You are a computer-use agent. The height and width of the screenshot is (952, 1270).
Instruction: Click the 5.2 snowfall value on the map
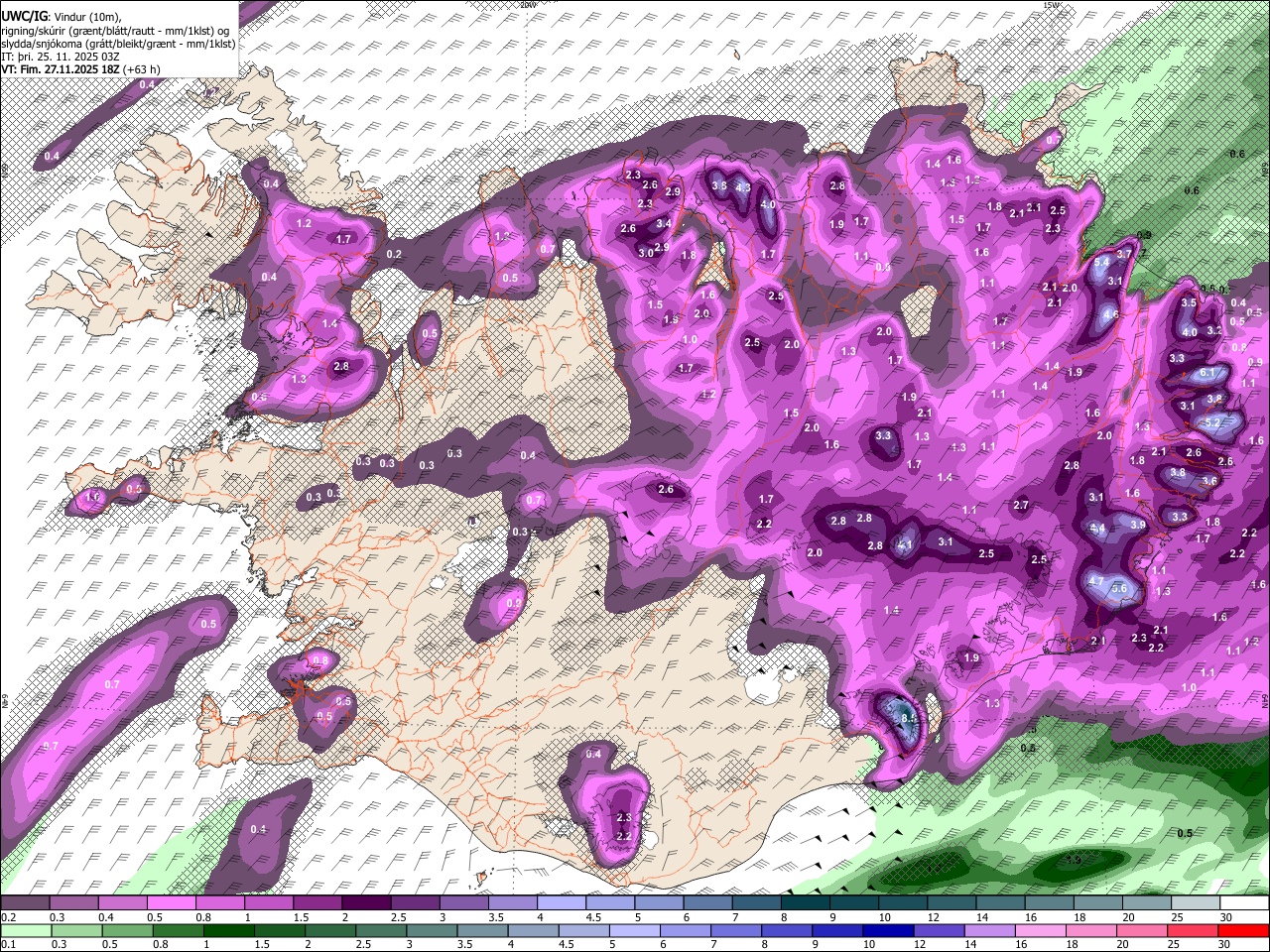tap(1211, 422)
